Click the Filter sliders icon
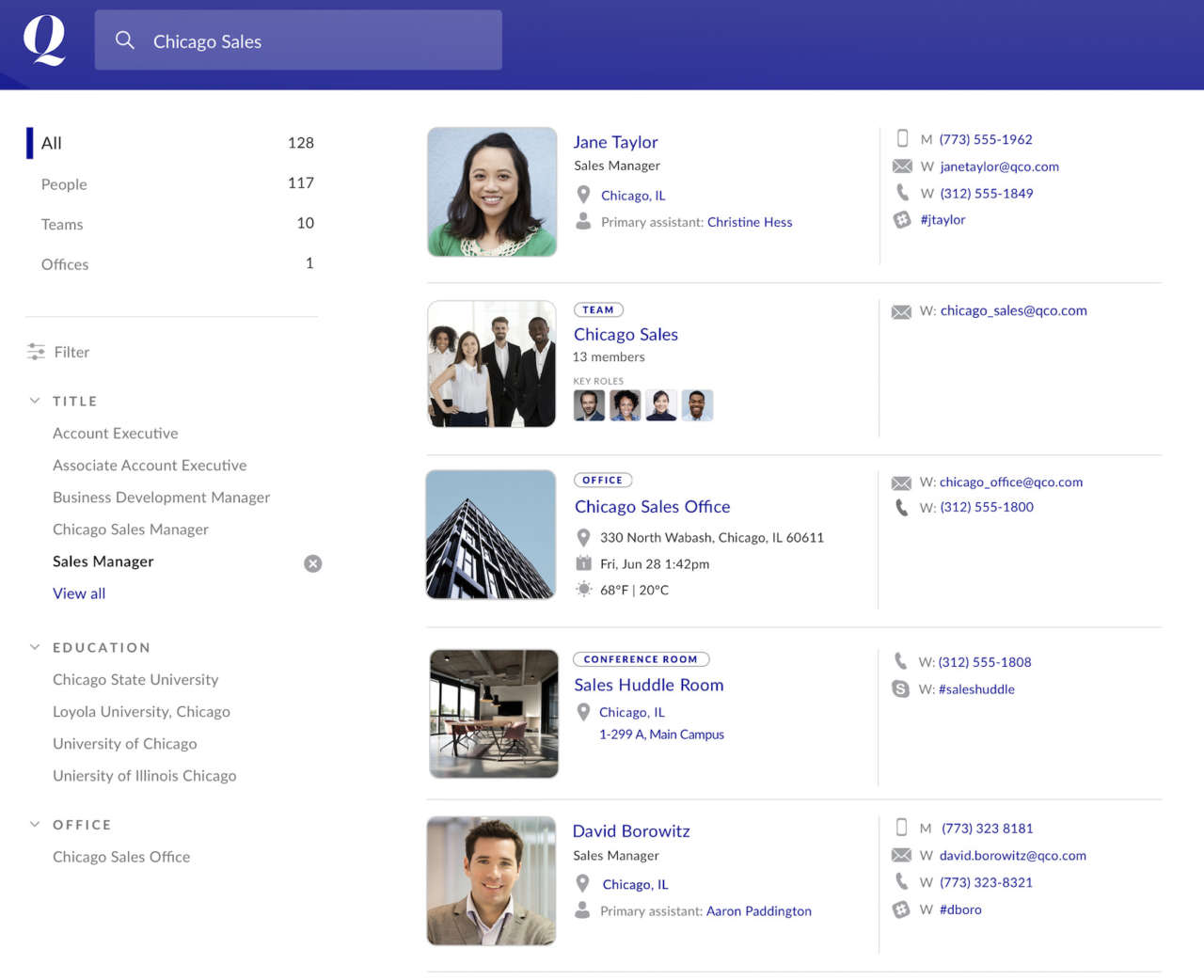1204x980 pixels. (36, 352)
